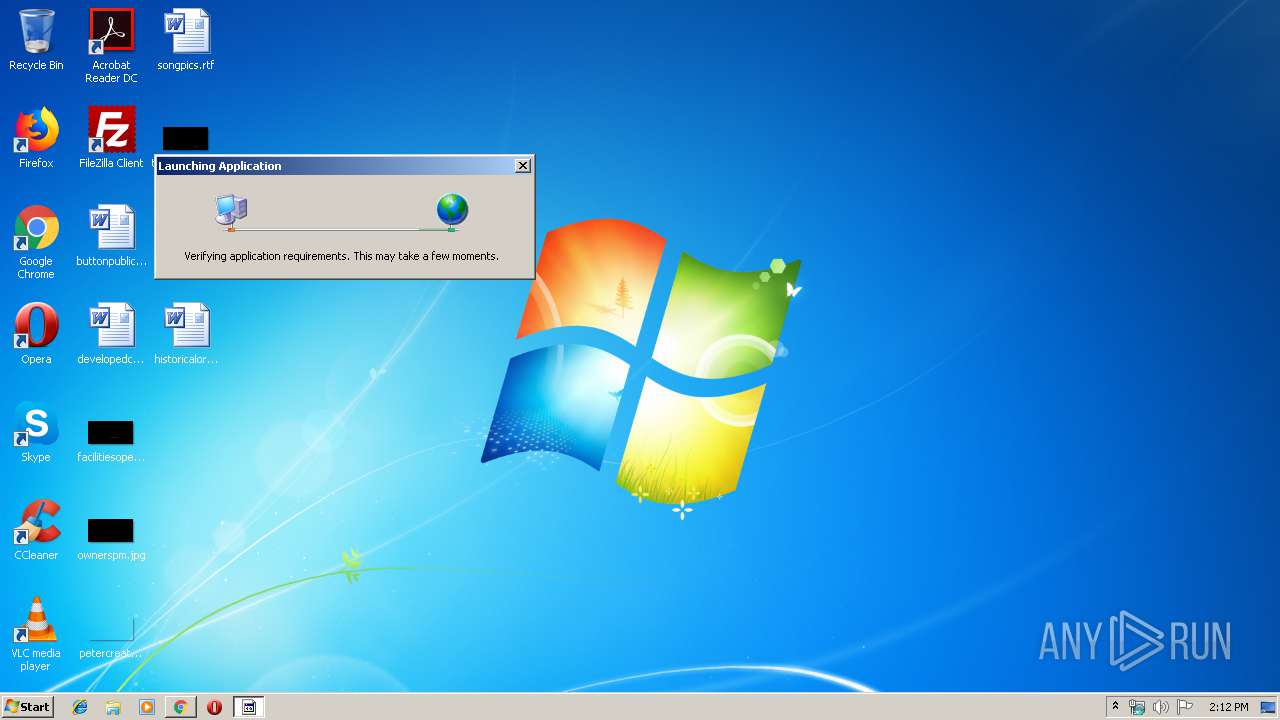The height and width of the screenshot is (720, 1280).
Task: Click the Show desktop button
Action: (1269, 707)
